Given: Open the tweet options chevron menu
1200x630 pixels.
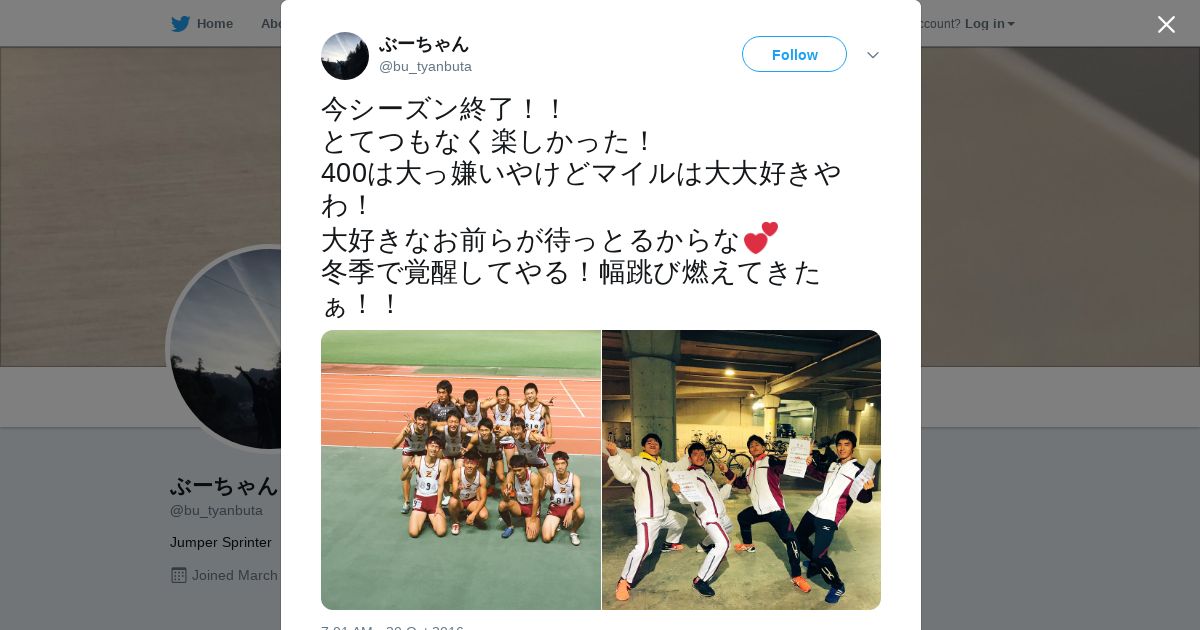Looking at the screenshot, I should coord(873,55).
